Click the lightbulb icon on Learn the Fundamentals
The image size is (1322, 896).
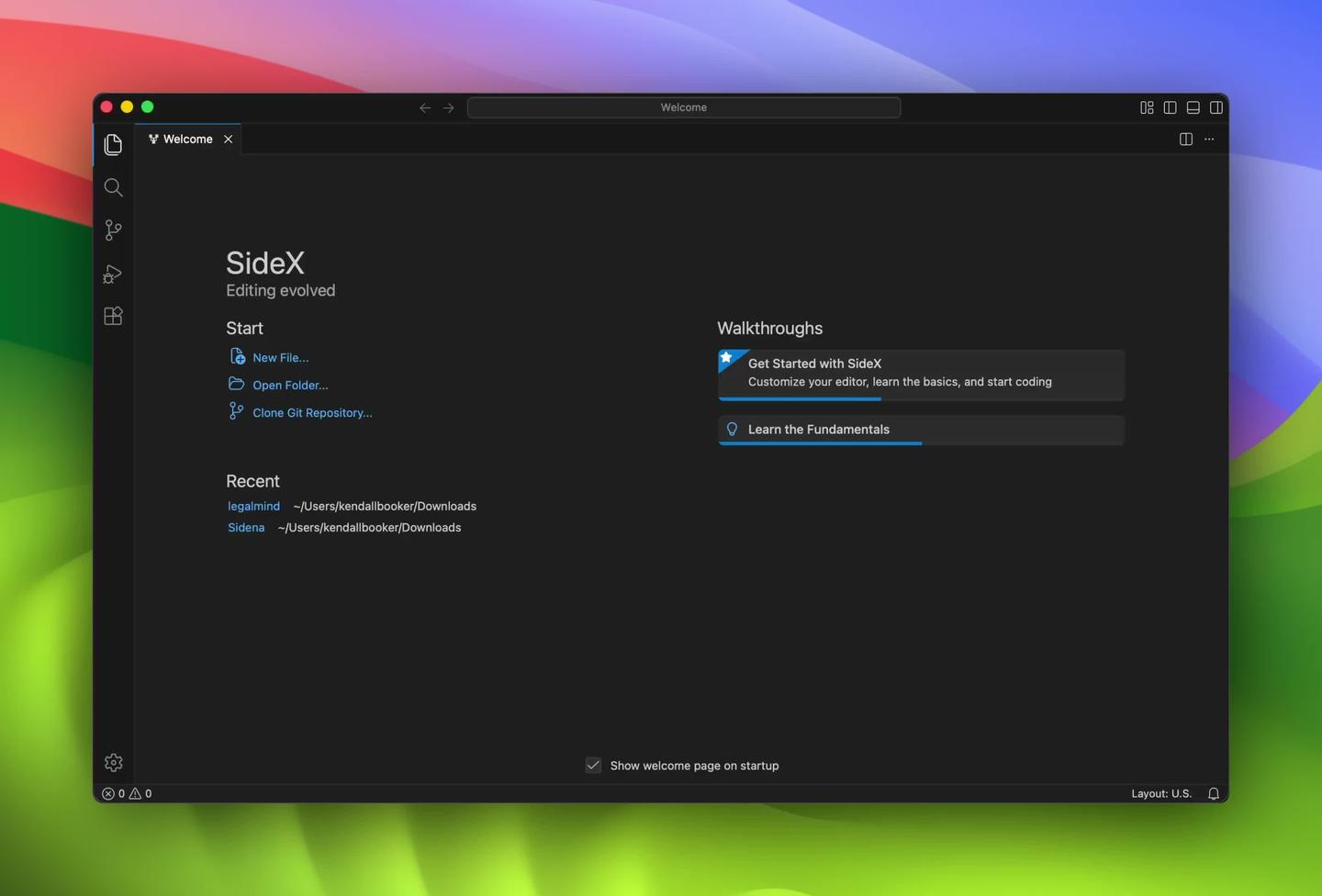[732, 429]
